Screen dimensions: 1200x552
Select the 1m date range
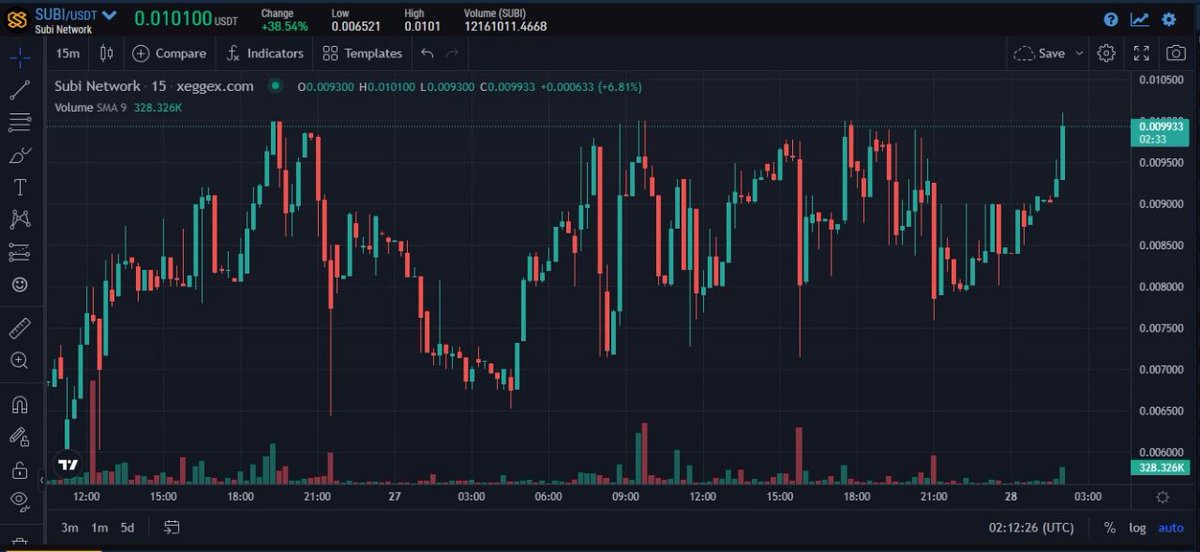pyautogui.click(x=99, y=527)
